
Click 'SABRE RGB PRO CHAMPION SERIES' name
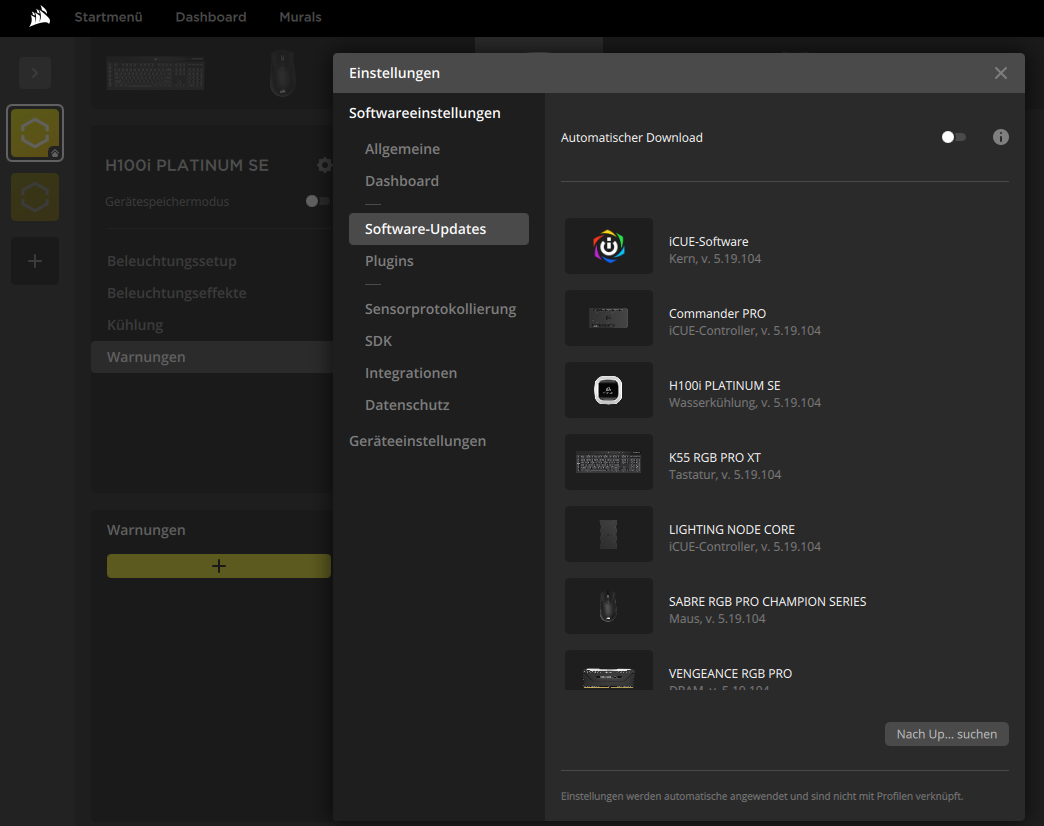pyautogui.click(x=767, y=602)
